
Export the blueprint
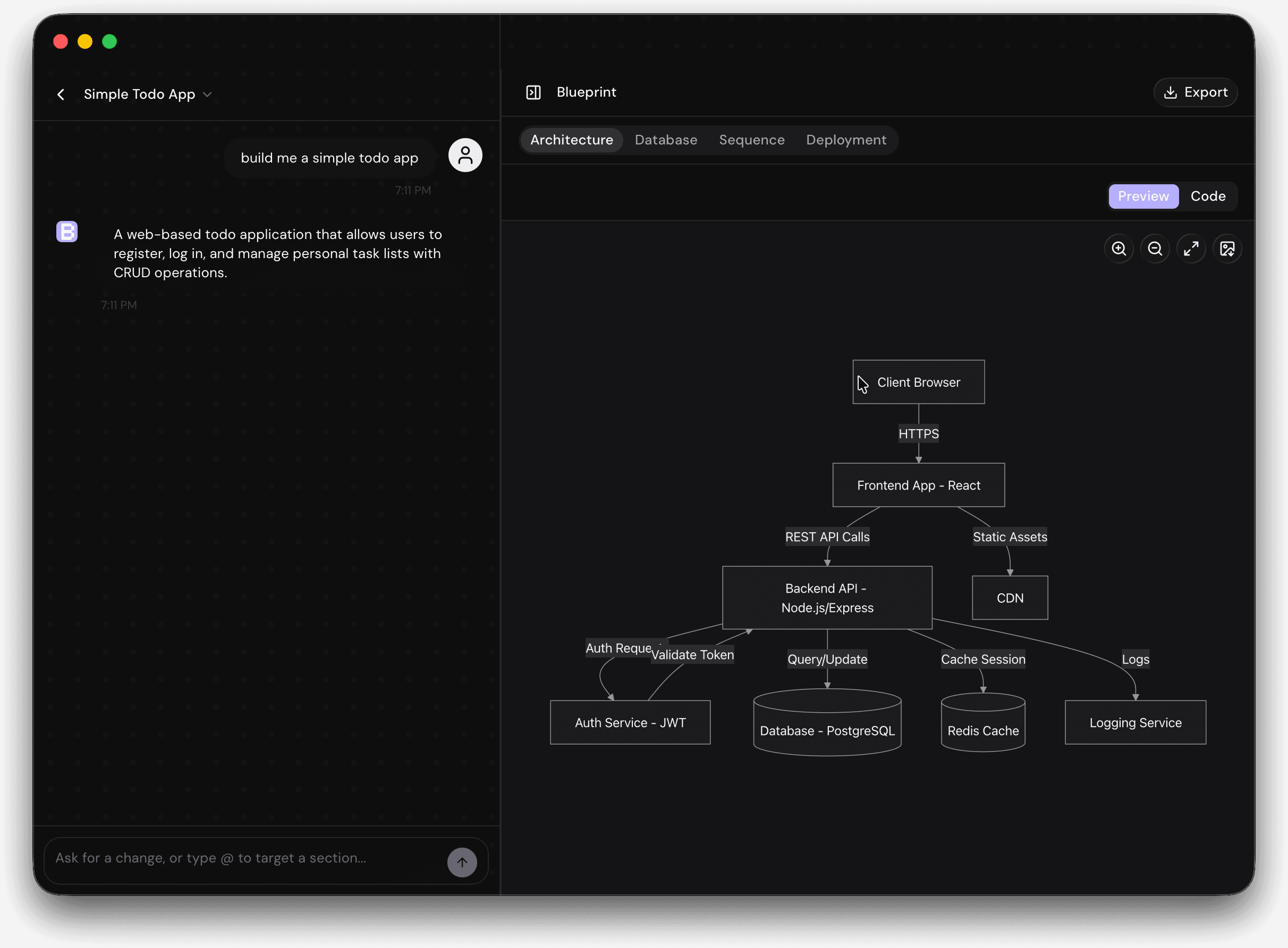pyautogui.click(x=1195, y=92)
